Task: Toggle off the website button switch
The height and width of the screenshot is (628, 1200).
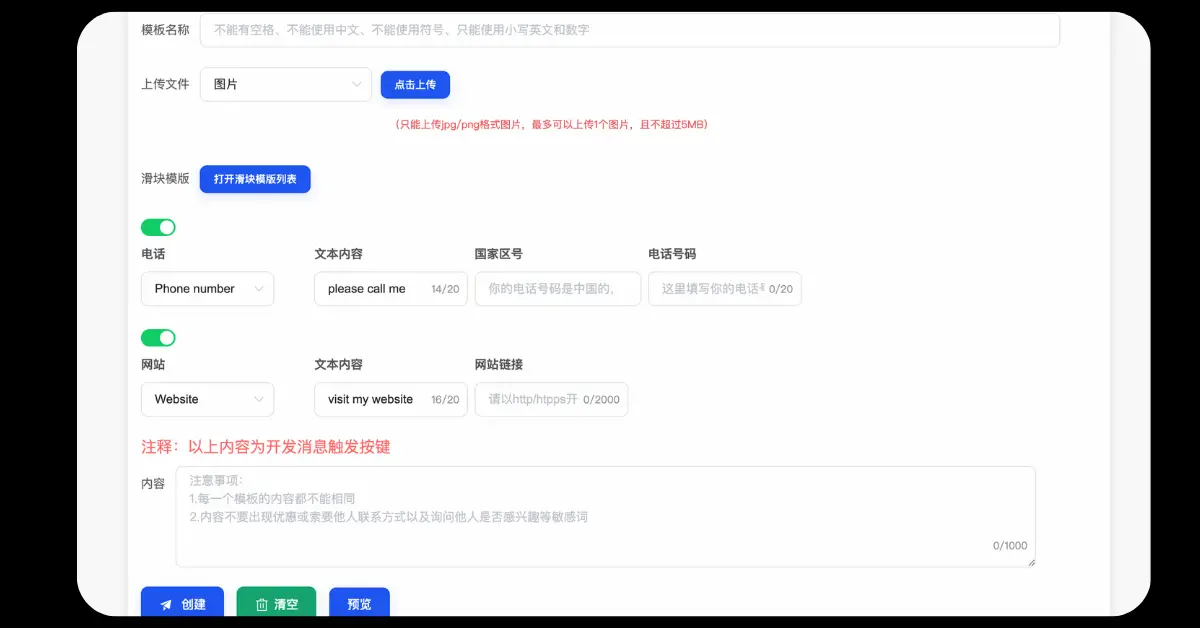Action: pyautogui.click(x=158, y=338)
